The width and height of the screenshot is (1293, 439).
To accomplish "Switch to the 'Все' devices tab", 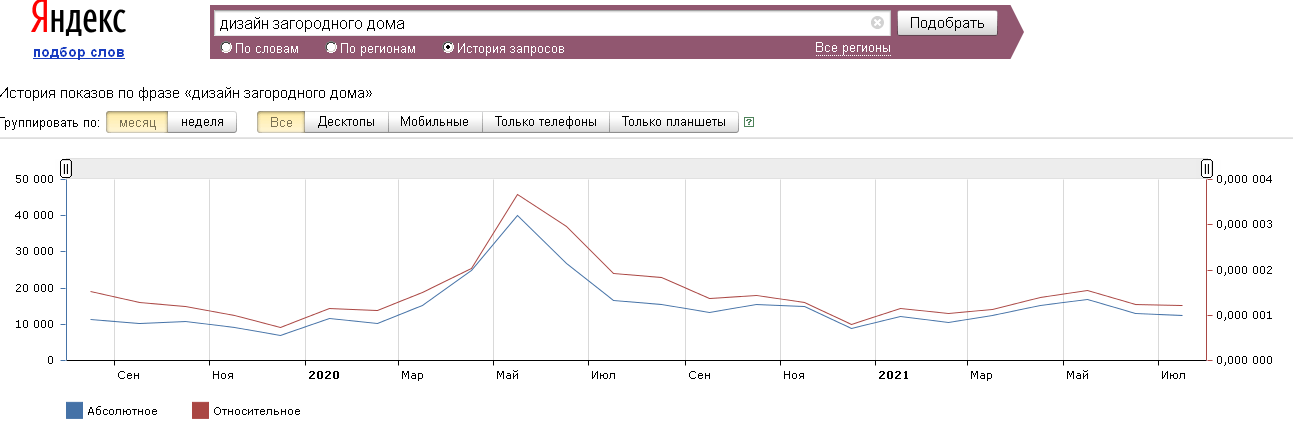I will pos(281,122).
